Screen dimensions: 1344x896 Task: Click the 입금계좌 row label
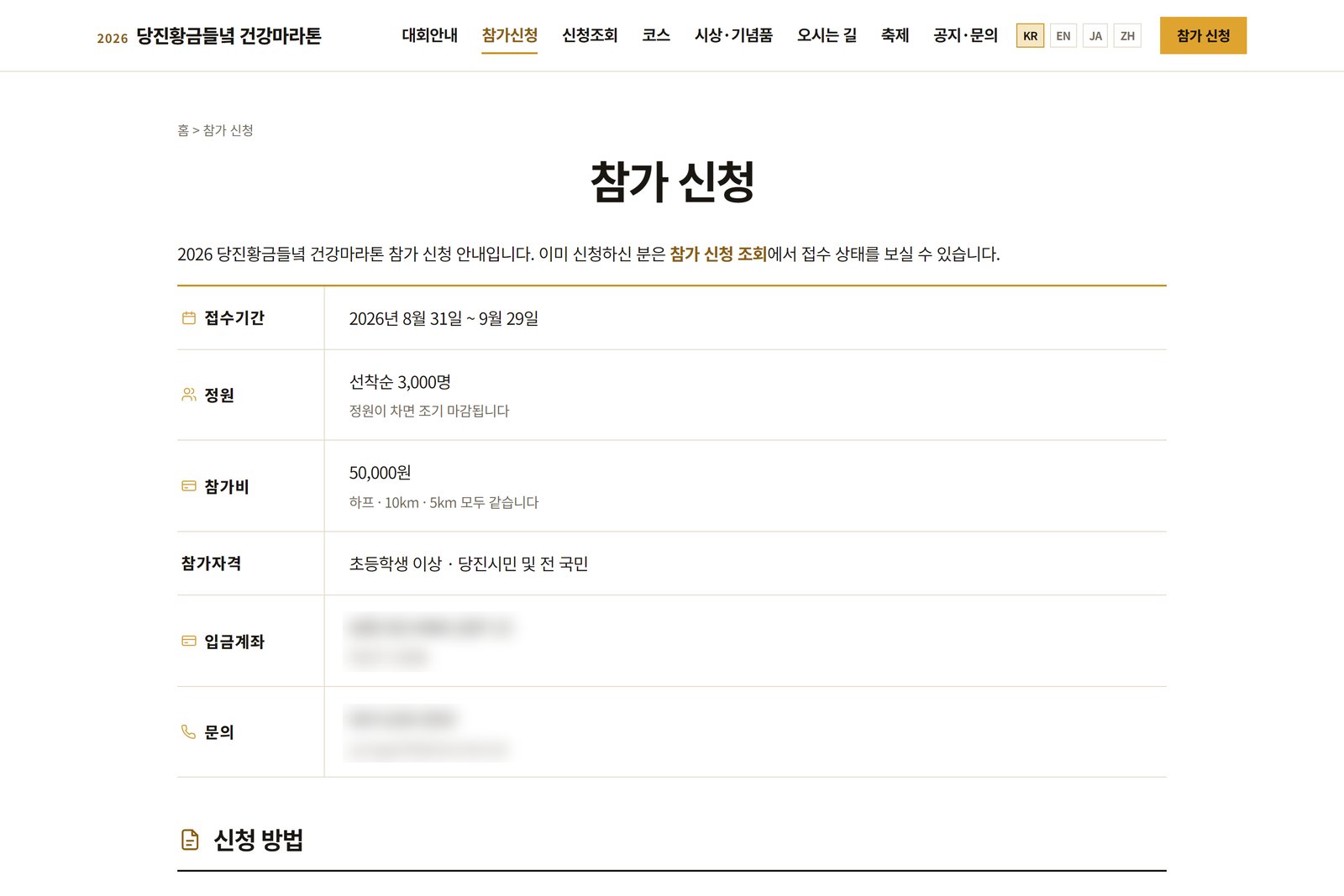click(x=234, y=641)
